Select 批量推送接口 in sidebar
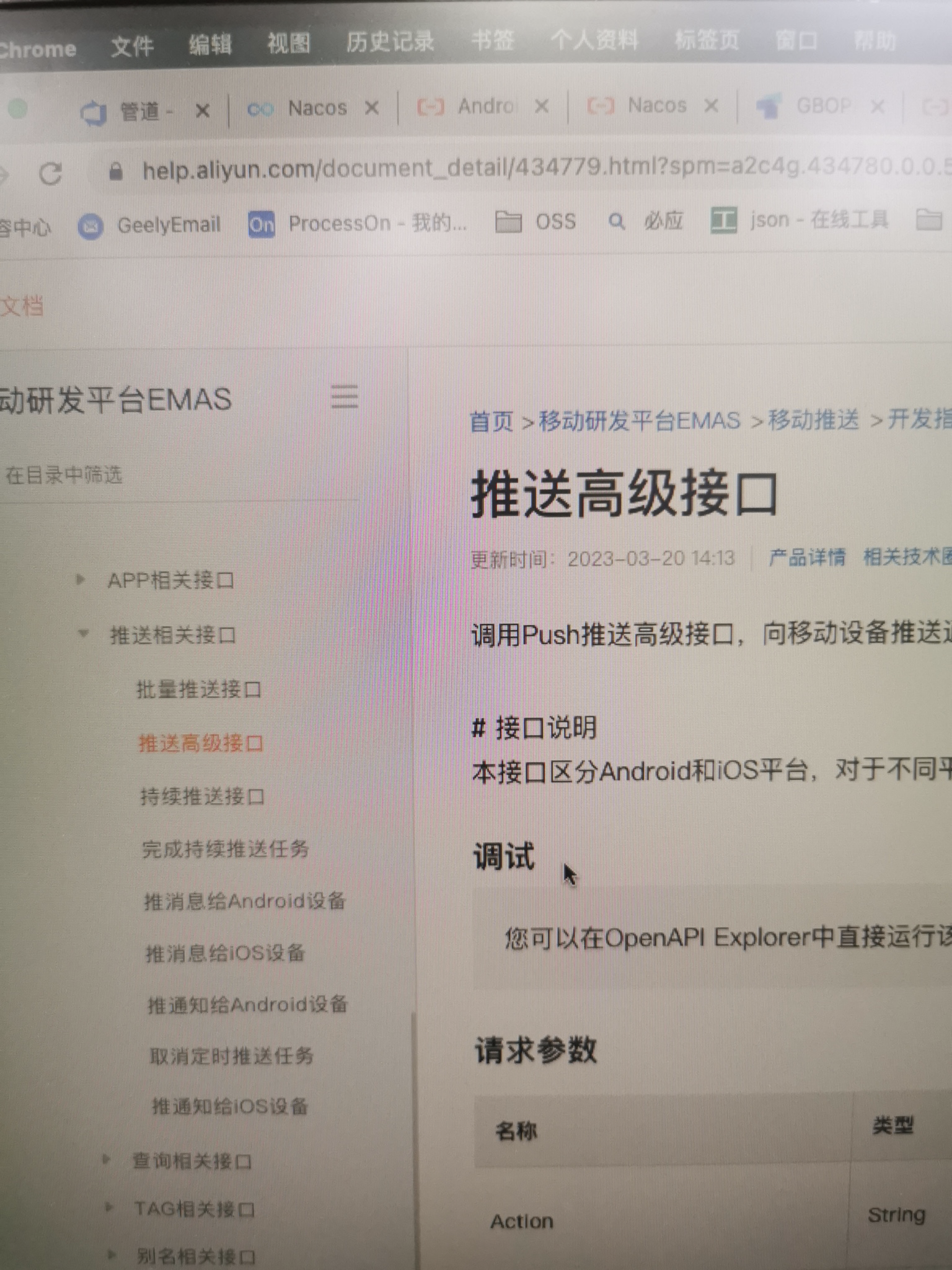 click(x=199, y=690)
